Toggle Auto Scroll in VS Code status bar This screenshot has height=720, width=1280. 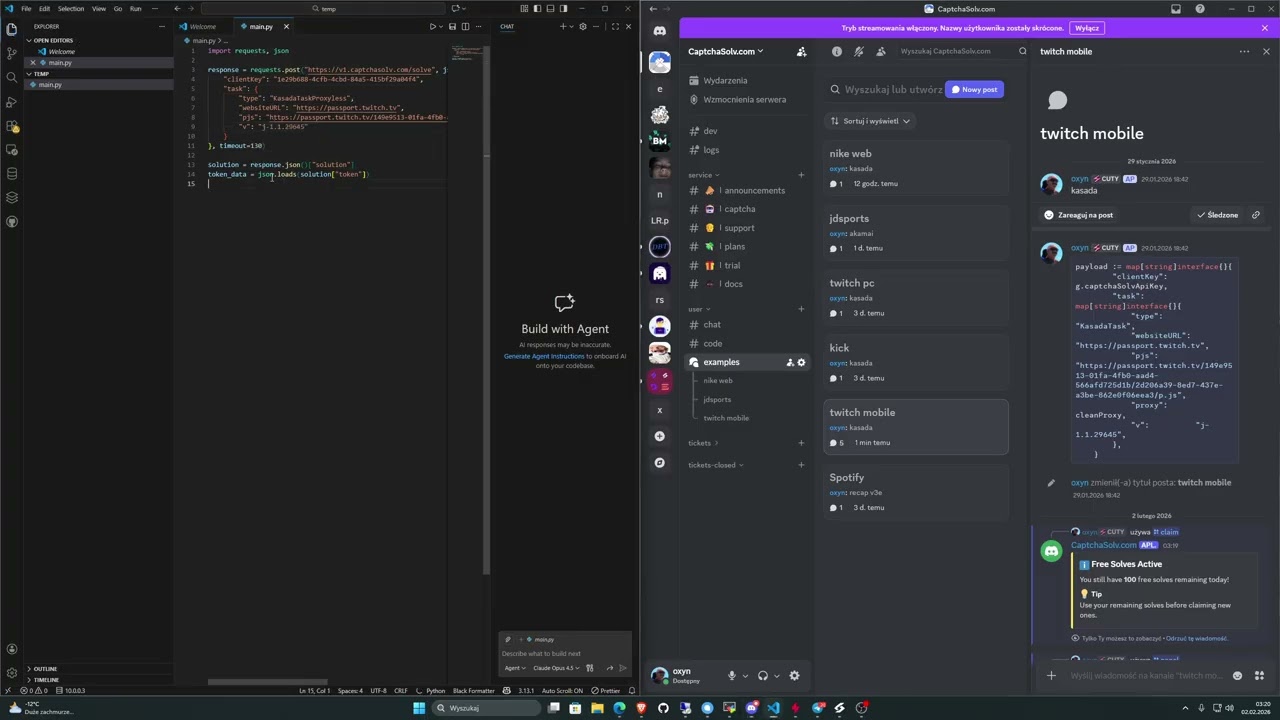coord(562,690)
